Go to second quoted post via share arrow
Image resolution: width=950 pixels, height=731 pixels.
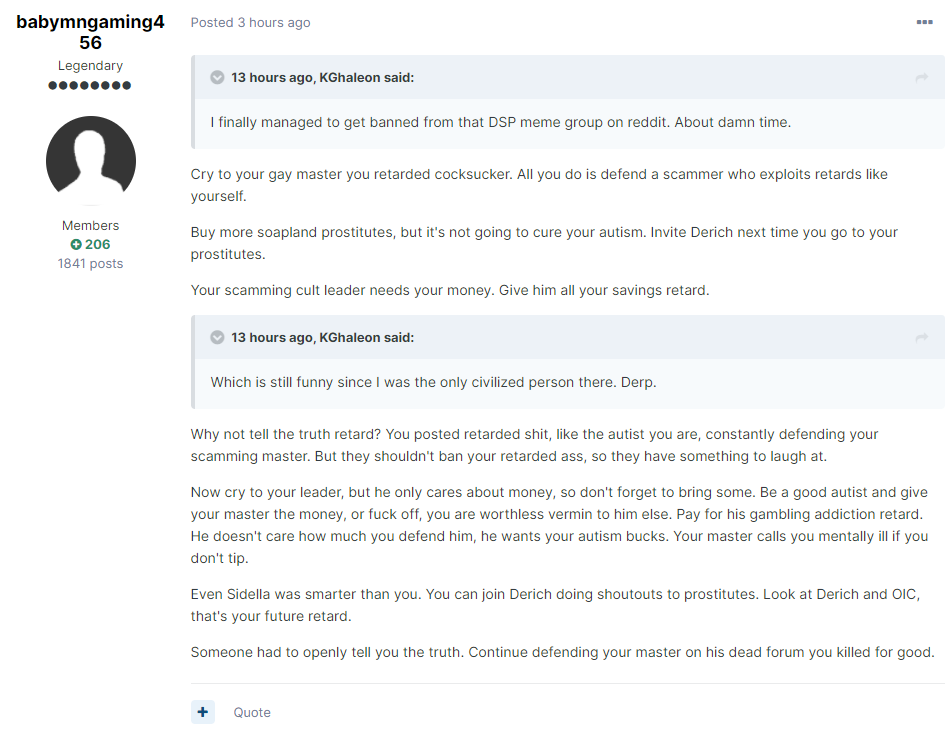tap(922, 337)
